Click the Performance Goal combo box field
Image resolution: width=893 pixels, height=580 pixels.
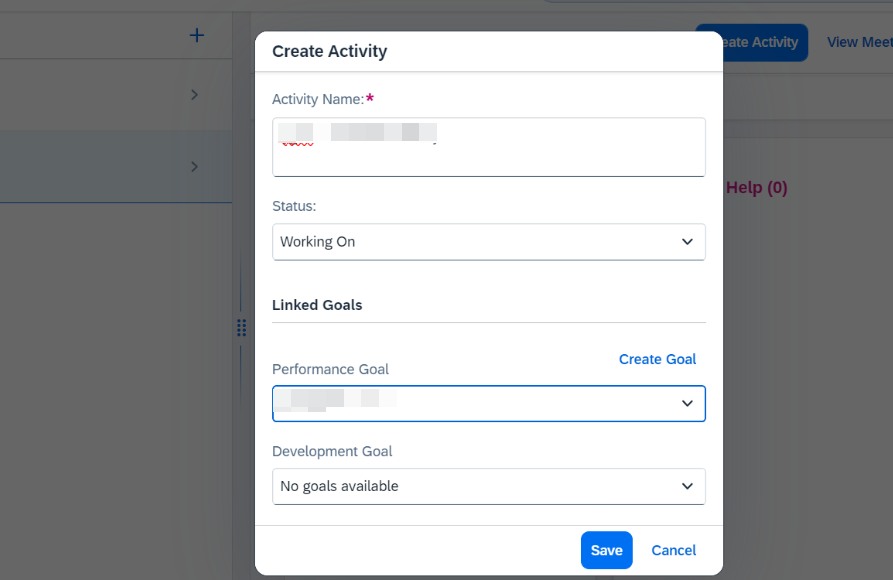click(489, 403)
